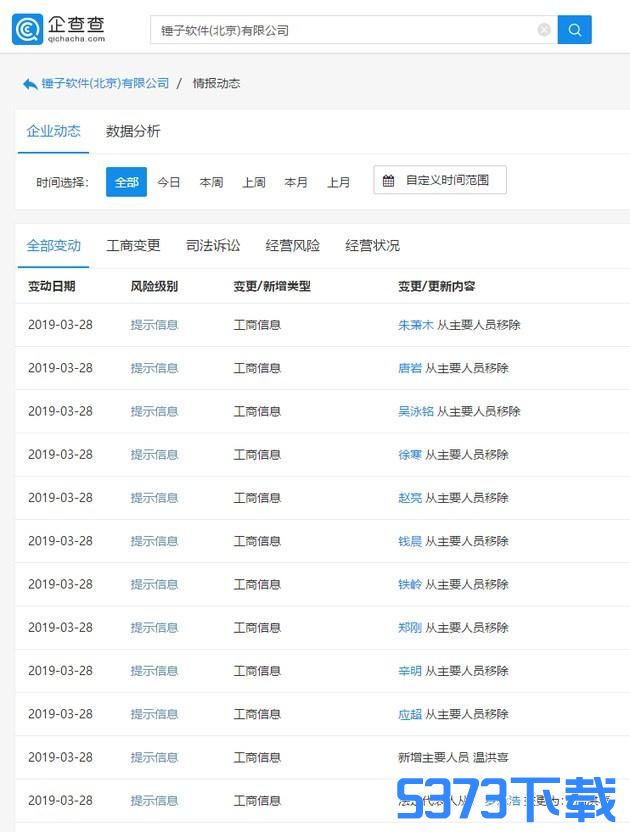Click 新增主要人员 温洪喜 entry text
This screenshot has width=630, height=832.
coord(453,757)
